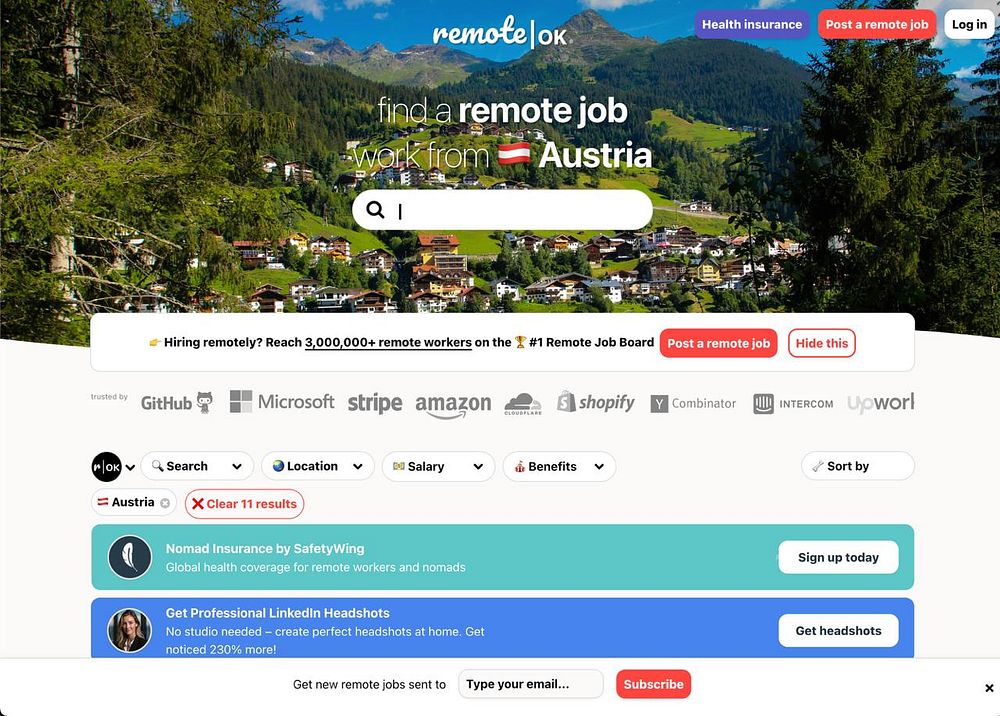Click the round r|OK logo beside filters
The image size is (1000, 716).
pyautogui.click(x=107, y=467)
